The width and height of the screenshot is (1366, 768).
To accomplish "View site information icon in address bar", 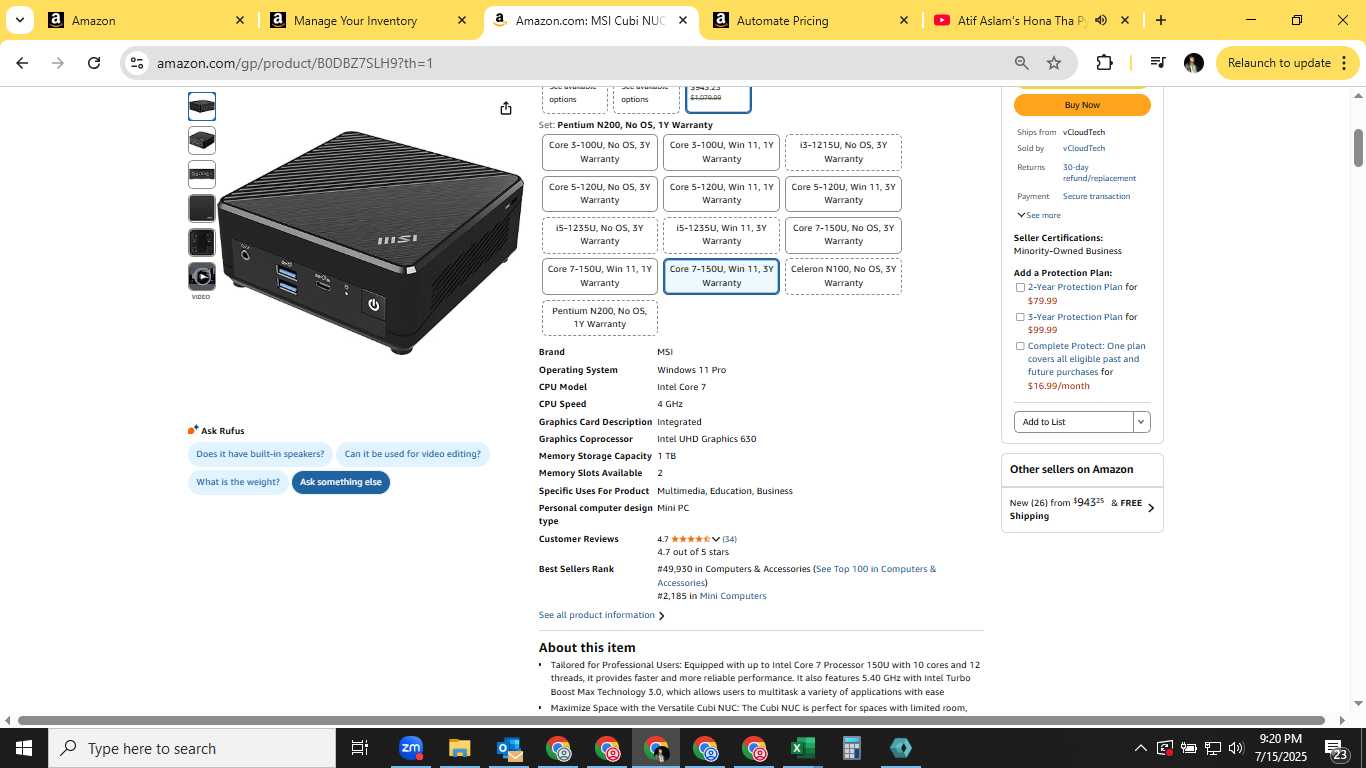I will 137,63.
